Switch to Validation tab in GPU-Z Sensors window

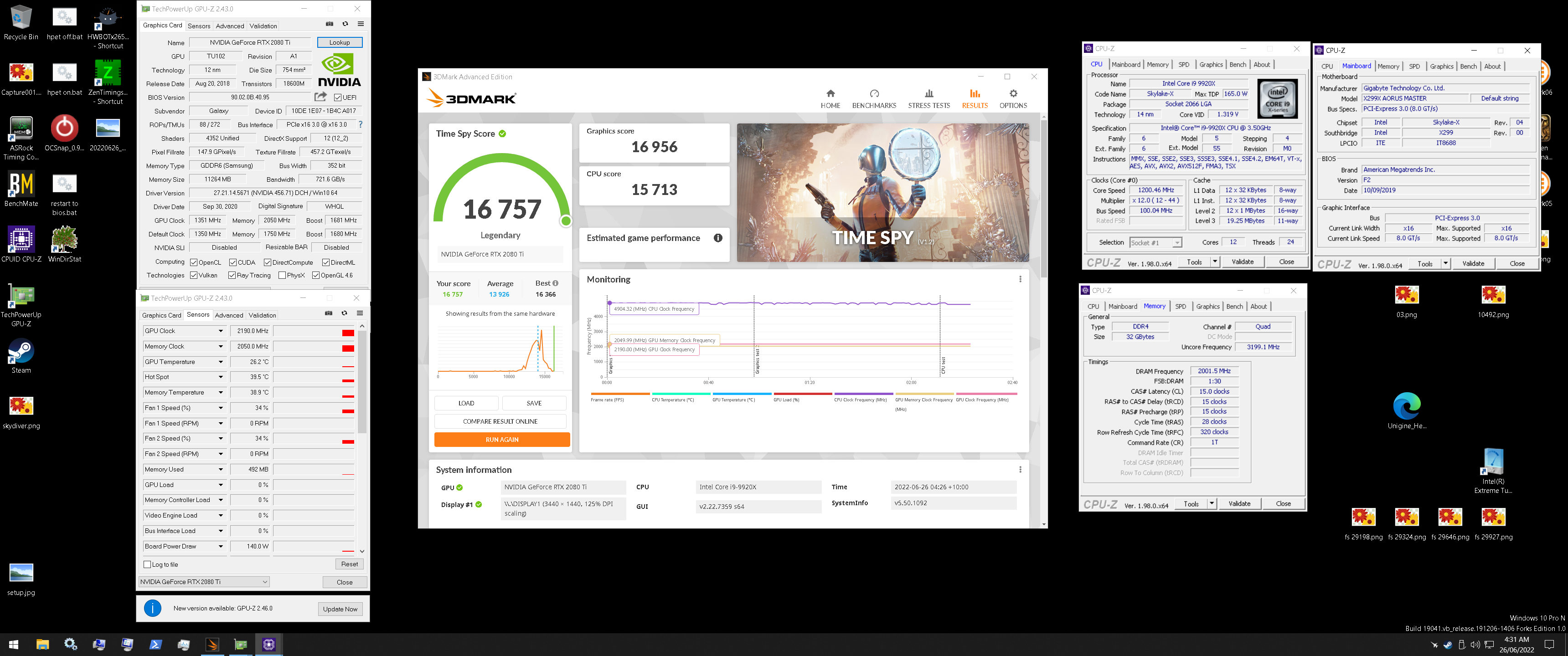pos(263,315)
